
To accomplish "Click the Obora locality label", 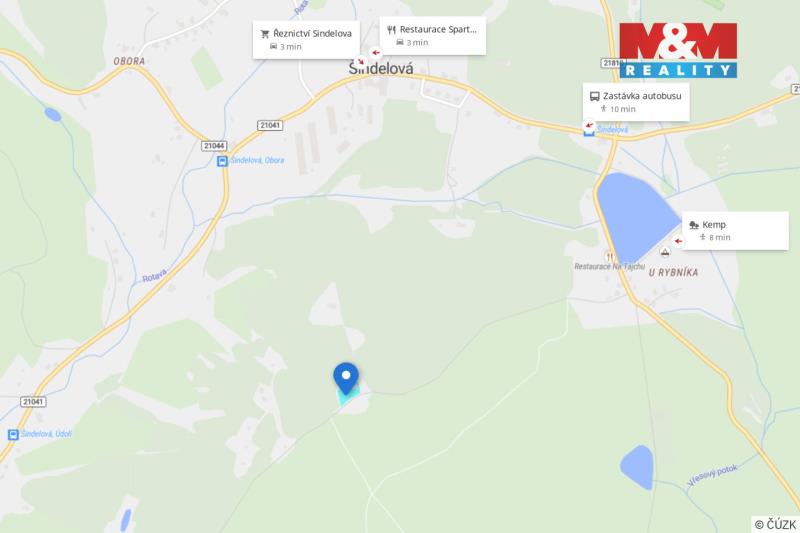I will (x=129, y=61).
